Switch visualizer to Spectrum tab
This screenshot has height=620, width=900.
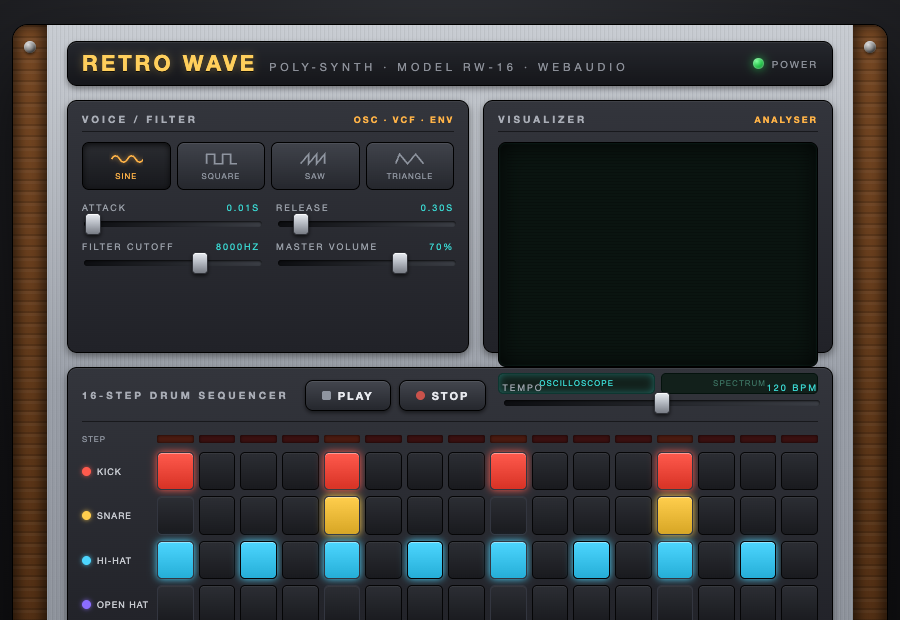coord(739,383)
